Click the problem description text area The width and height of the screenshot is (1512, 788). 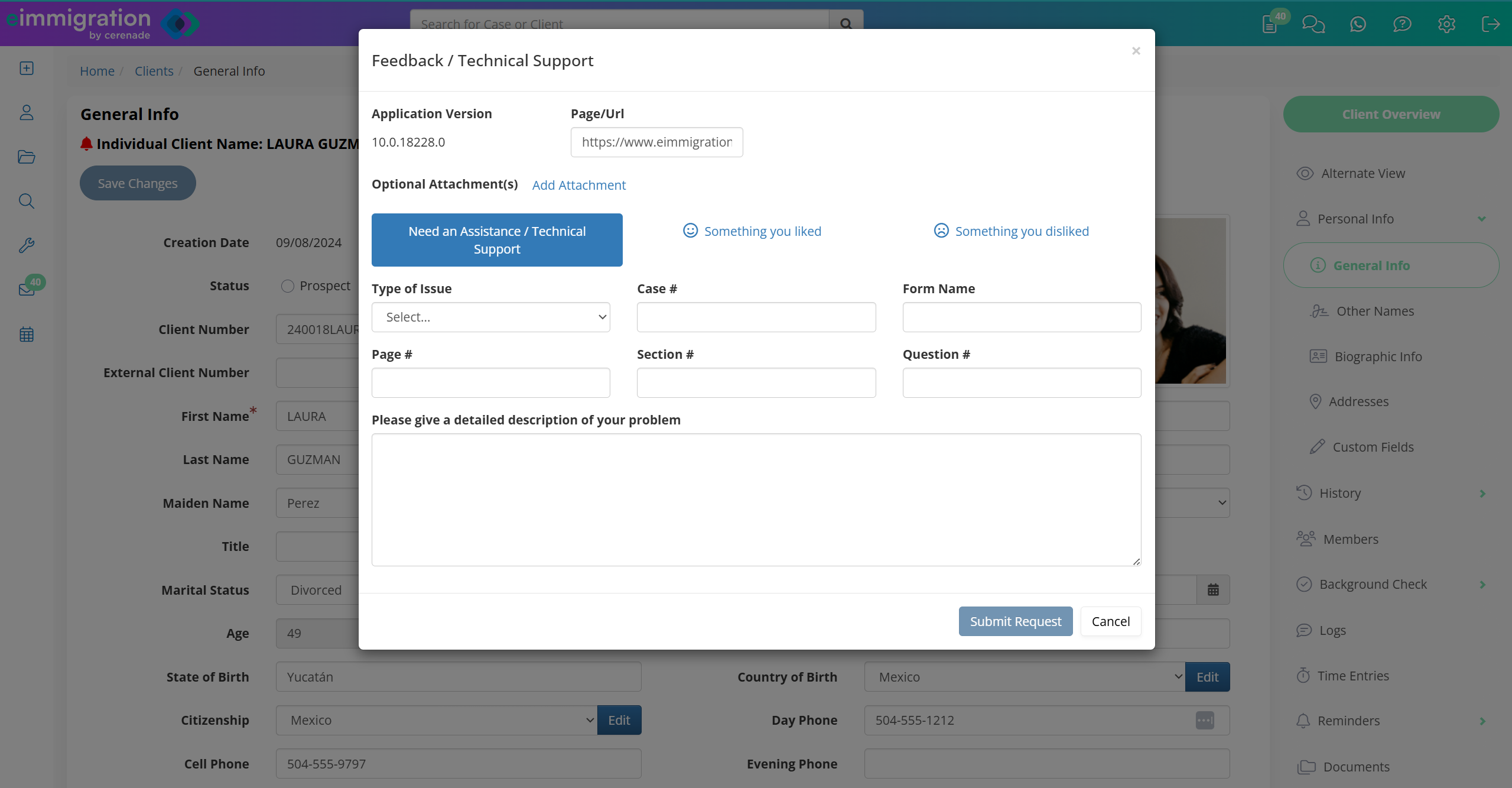click(x=756, y=500)
